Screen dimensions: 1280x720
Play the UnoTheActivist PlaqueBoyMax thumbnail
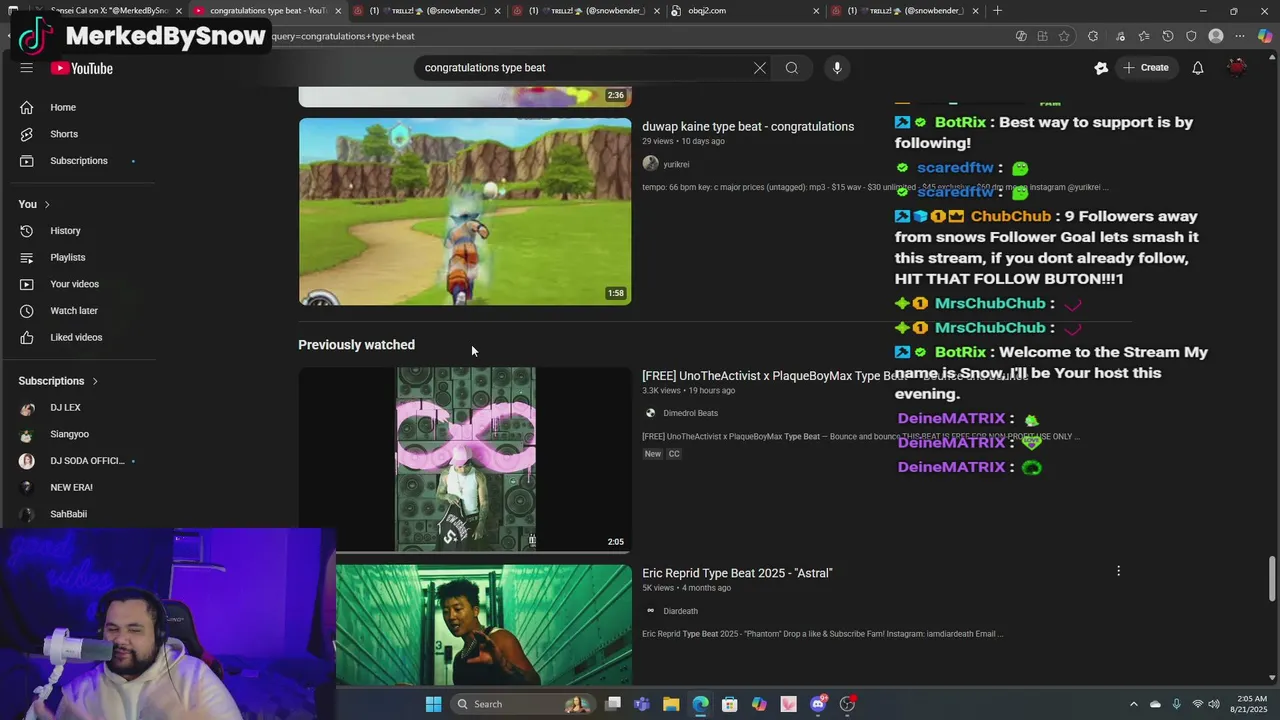tap(465, 459)
